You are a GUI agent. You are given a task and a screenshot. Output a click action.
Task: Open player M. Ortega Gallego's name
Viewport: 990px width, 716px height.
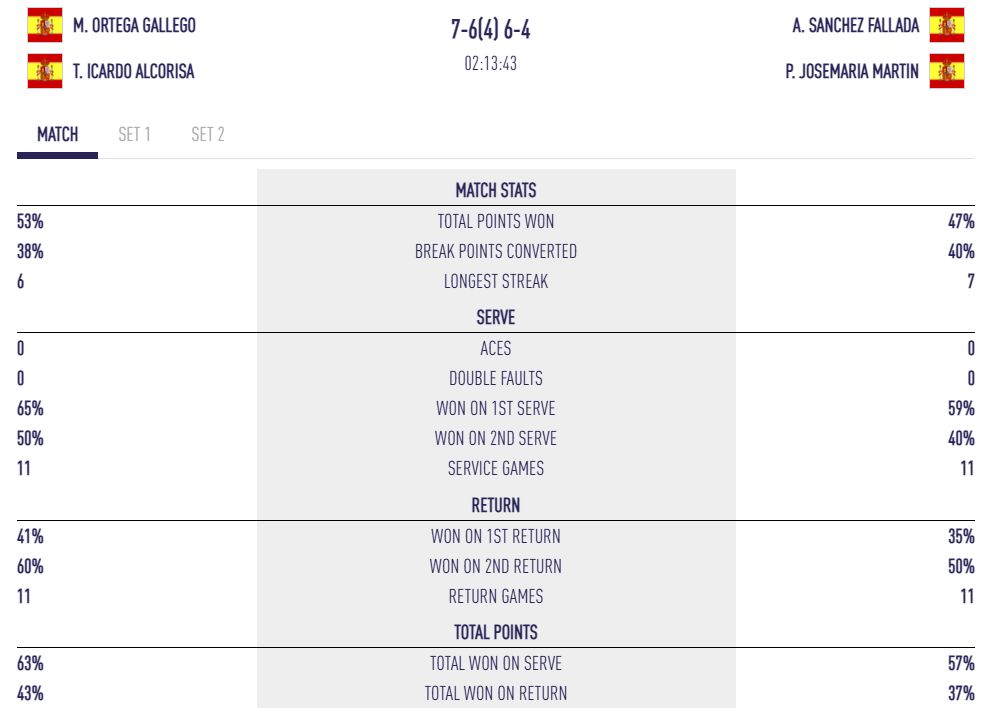tap(134, 25)
